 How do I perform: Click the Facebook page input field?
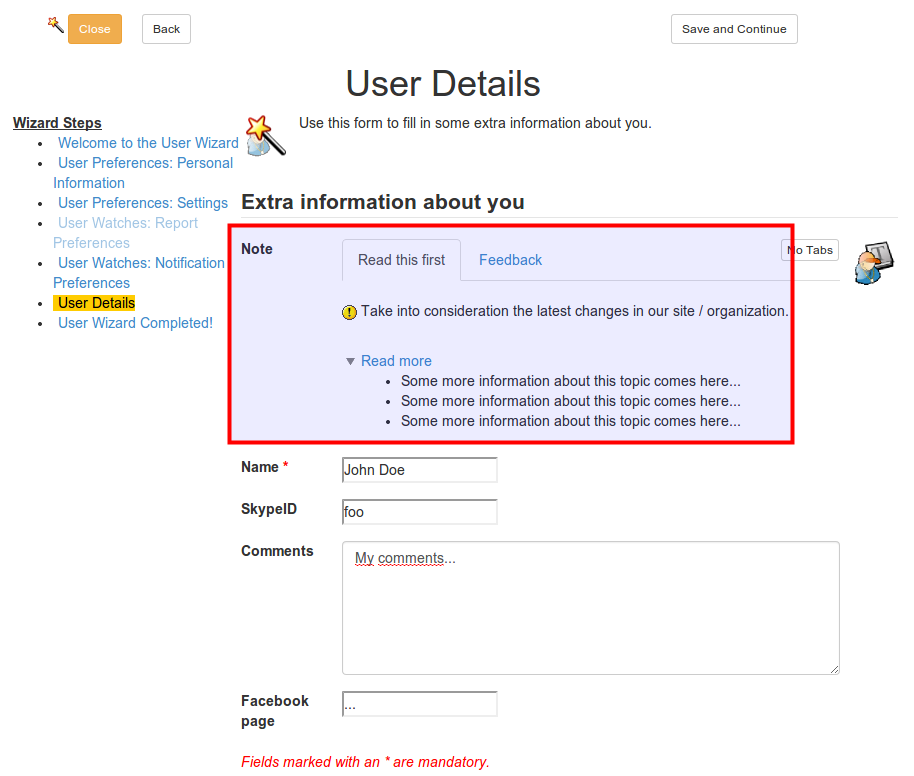click(x=419, y=705)
